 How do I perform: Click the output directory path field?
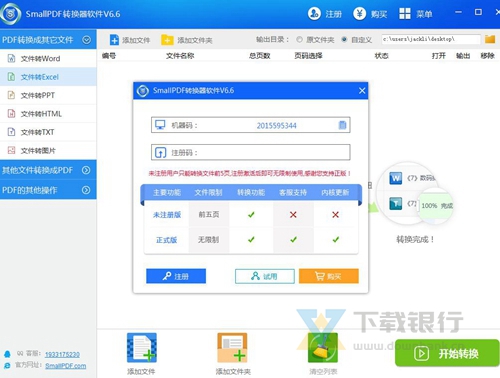(x=431, y=39)
